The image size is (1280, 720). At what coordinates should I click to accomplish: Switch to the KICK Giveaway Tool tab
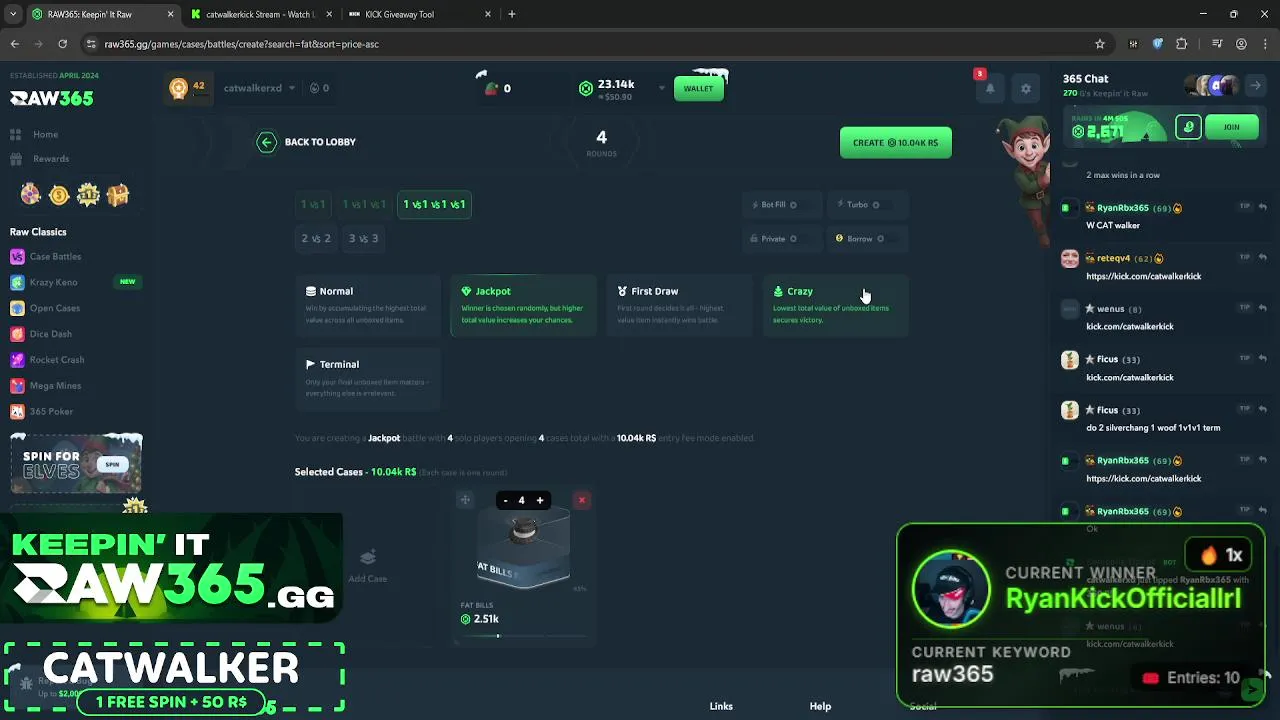click(x=418, y=14)
